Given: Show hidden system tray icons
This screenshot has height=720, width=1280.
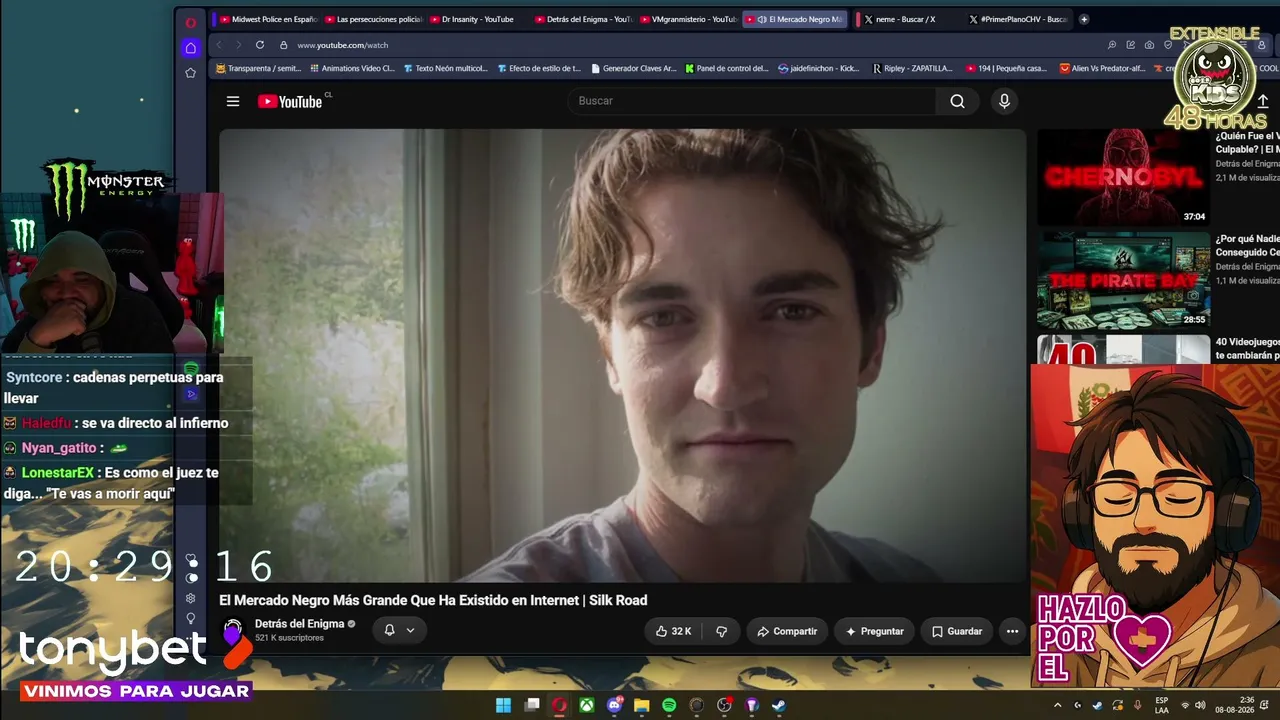Looking at the screenshot, I should (1058, 705).
